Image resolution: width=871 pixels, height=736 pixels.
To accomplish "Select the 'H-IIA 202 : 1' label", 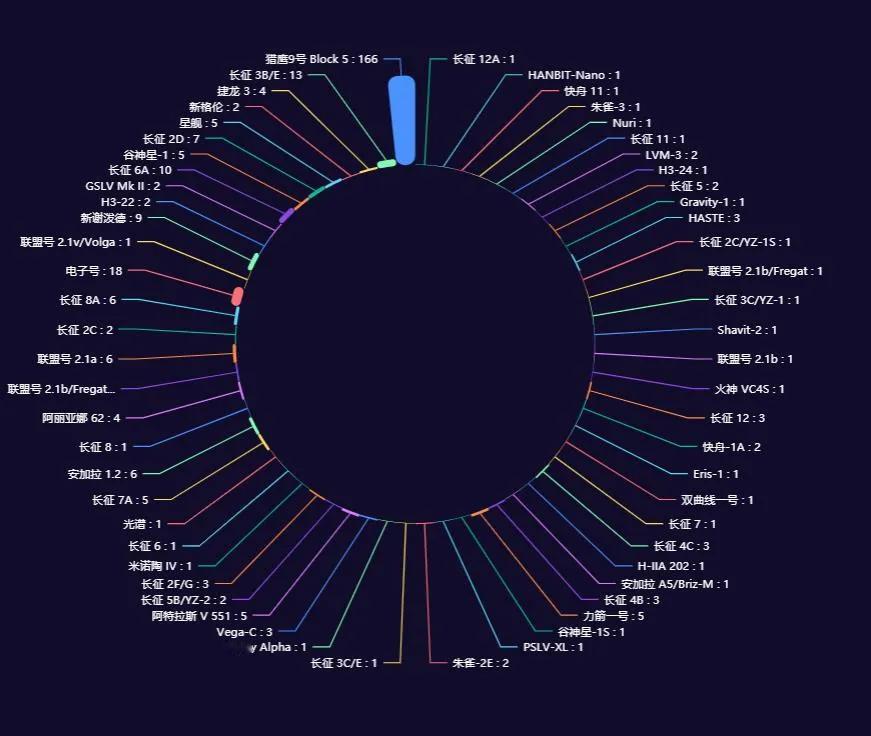I will 670,566.
